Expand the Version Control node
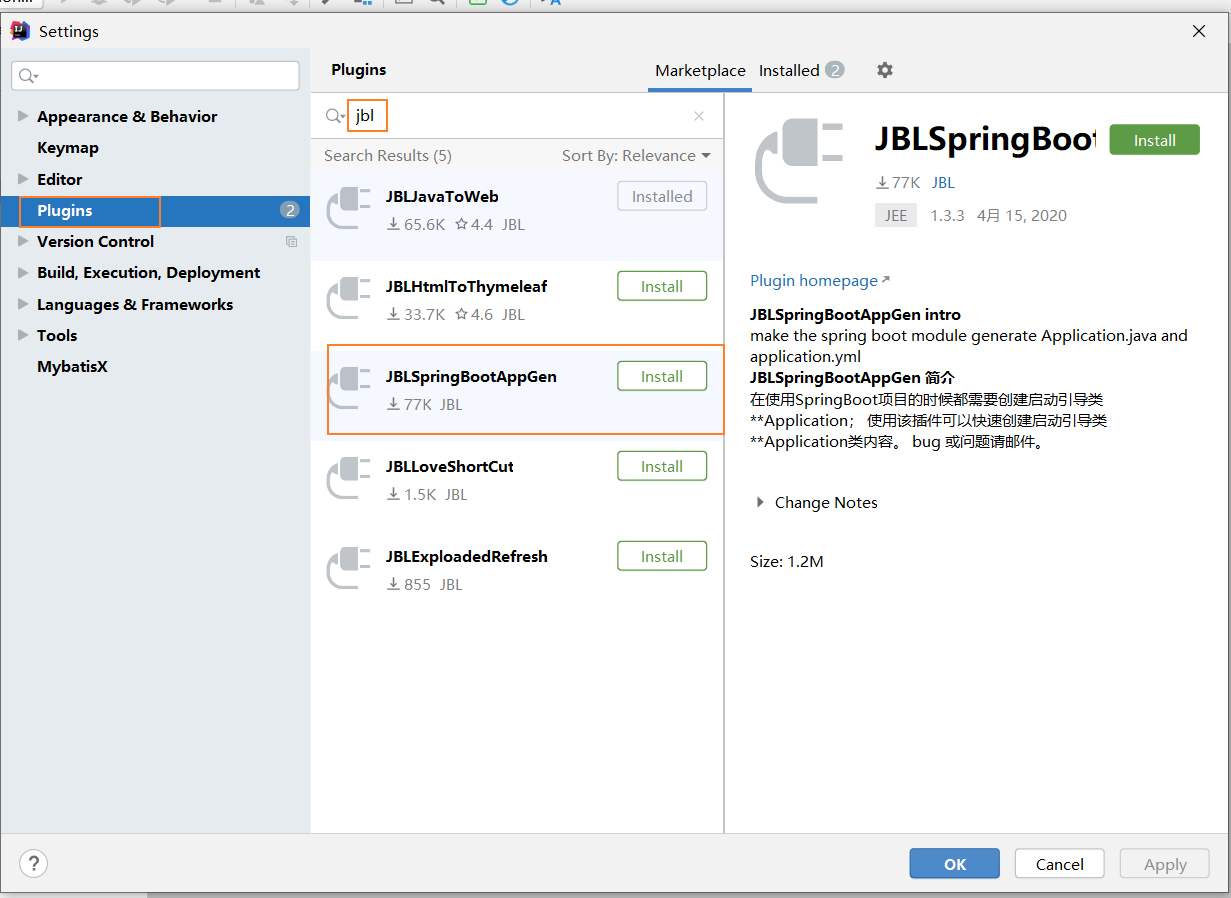Screen dimensions: 1231x898 [x=23, y=241]
